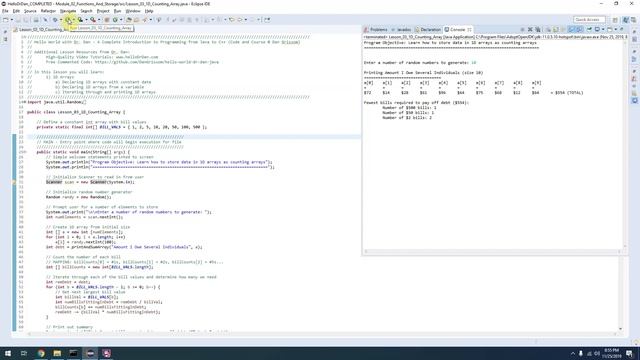Open the Task View taskbar icon

pyautogui.click(x=24, y=353)
